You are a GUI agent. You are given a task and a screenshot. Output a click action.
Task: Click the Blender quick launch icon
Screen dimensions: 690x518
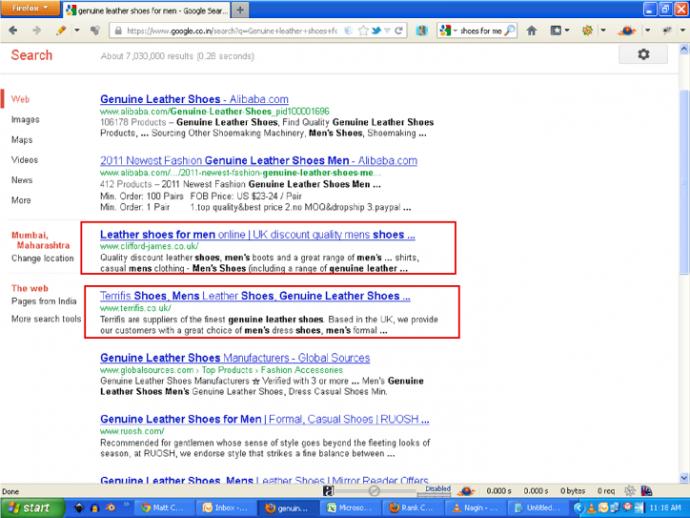pos(110,508)
